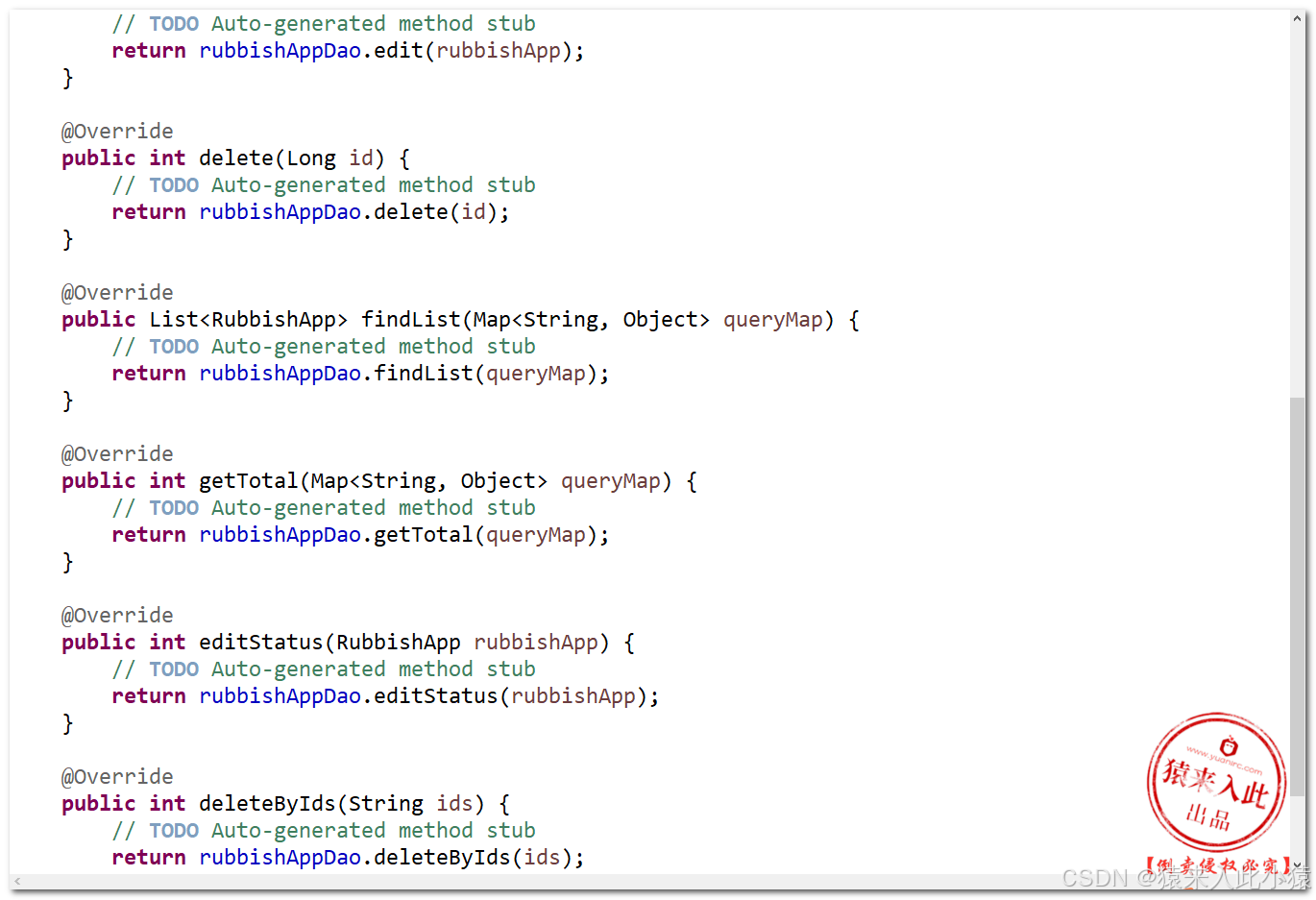Click the vertical scrollbar thumb
The width and height of the screenshot is (1316, 900).
(x=1298, y=596)
